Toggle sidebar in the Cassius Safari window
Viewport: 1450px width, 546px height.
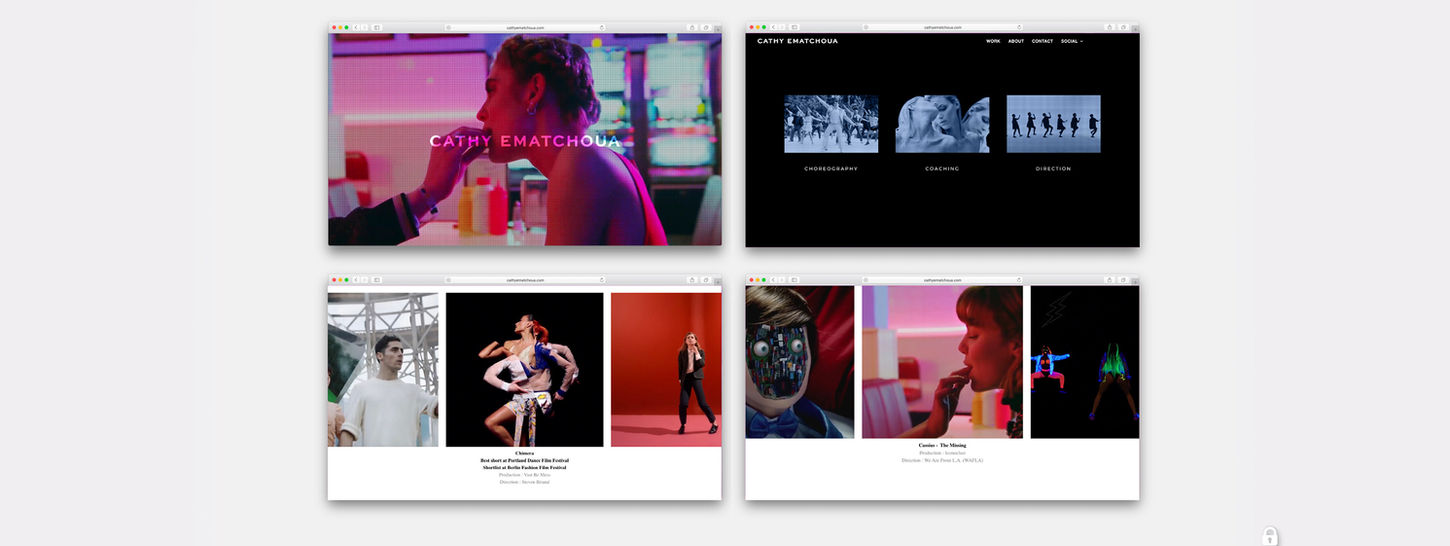[794, 280]
